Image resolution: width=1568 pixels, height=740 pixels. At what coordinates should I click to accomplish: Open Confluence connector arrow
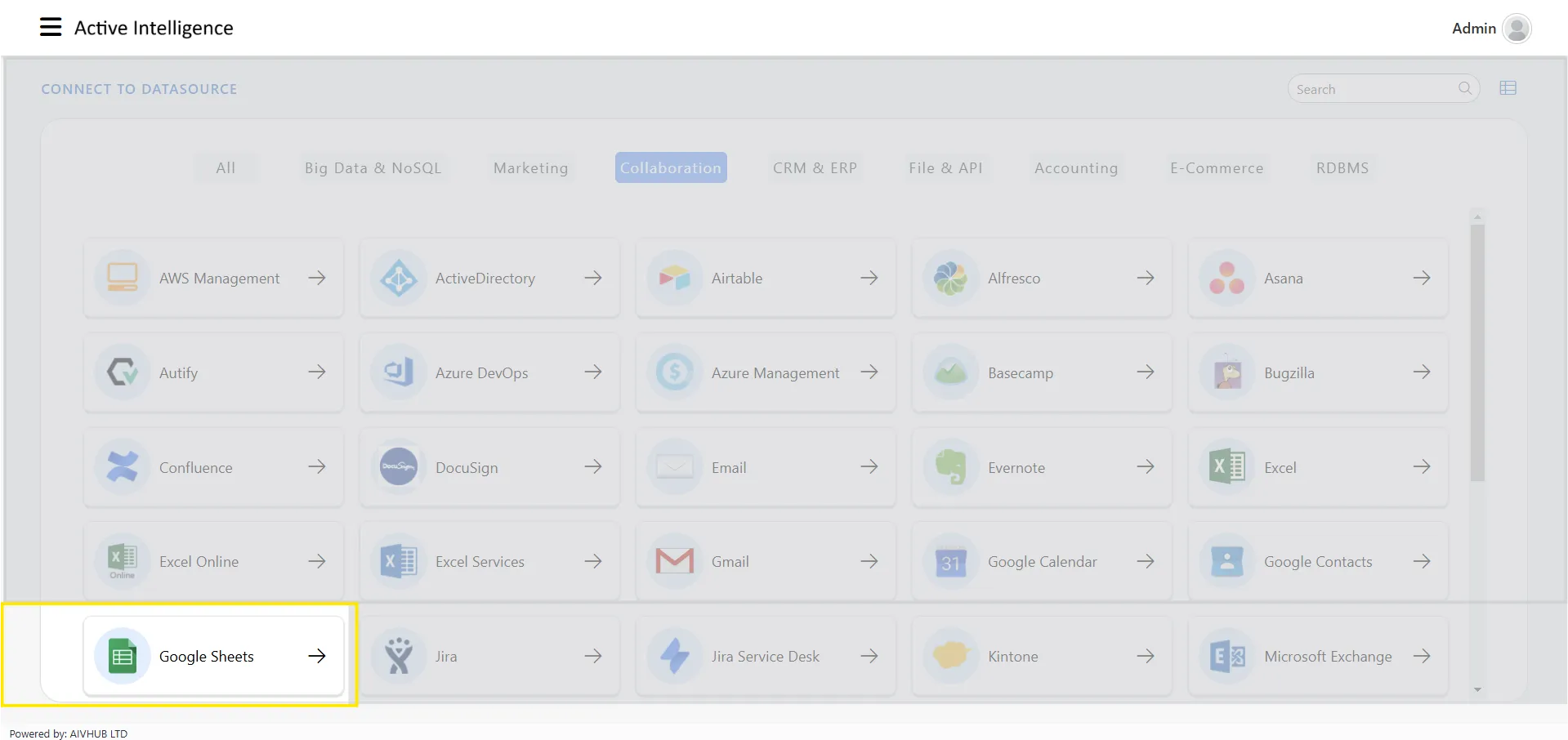click(317, 466)
